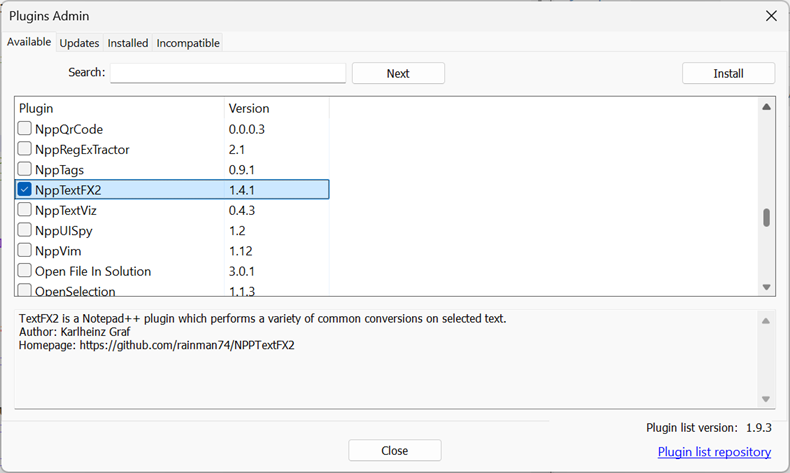Select the NppUISpy row name
The height and width of the screenshot is (473, 790).
point(63,231)
